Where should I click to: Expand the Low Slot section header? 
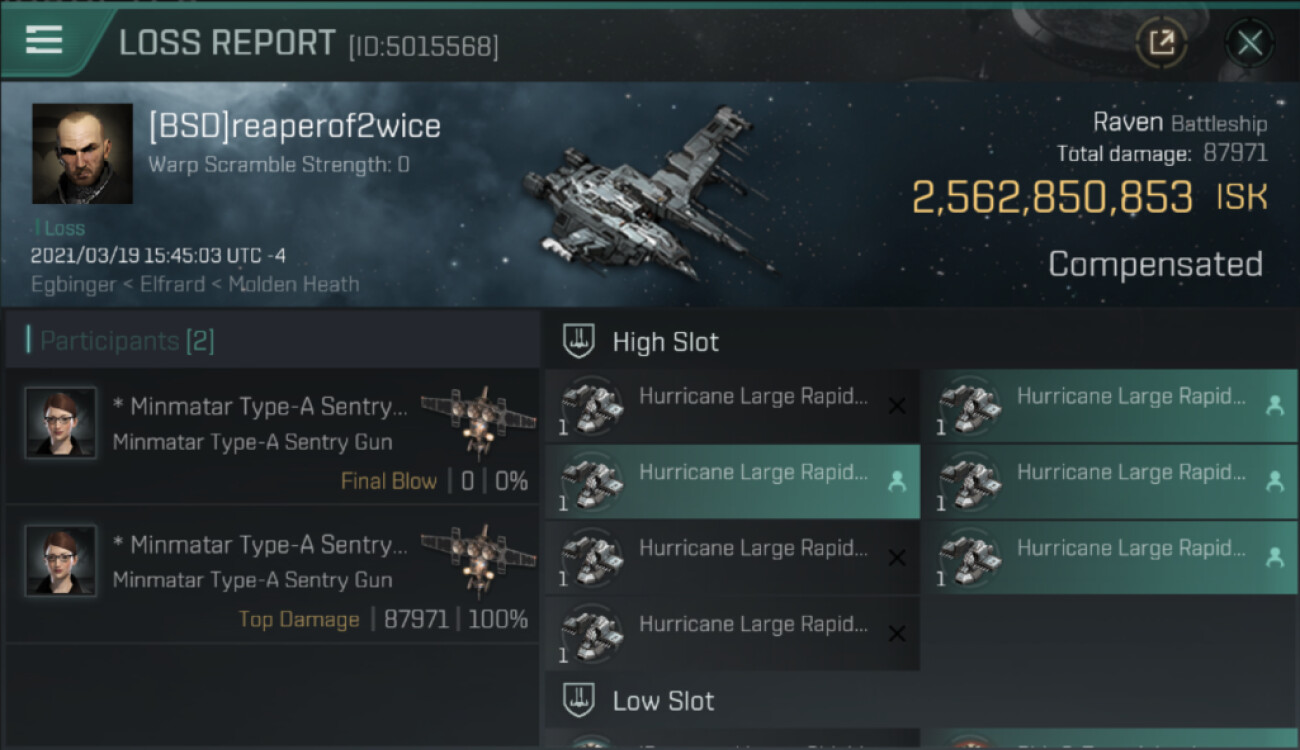click(664, 700)
